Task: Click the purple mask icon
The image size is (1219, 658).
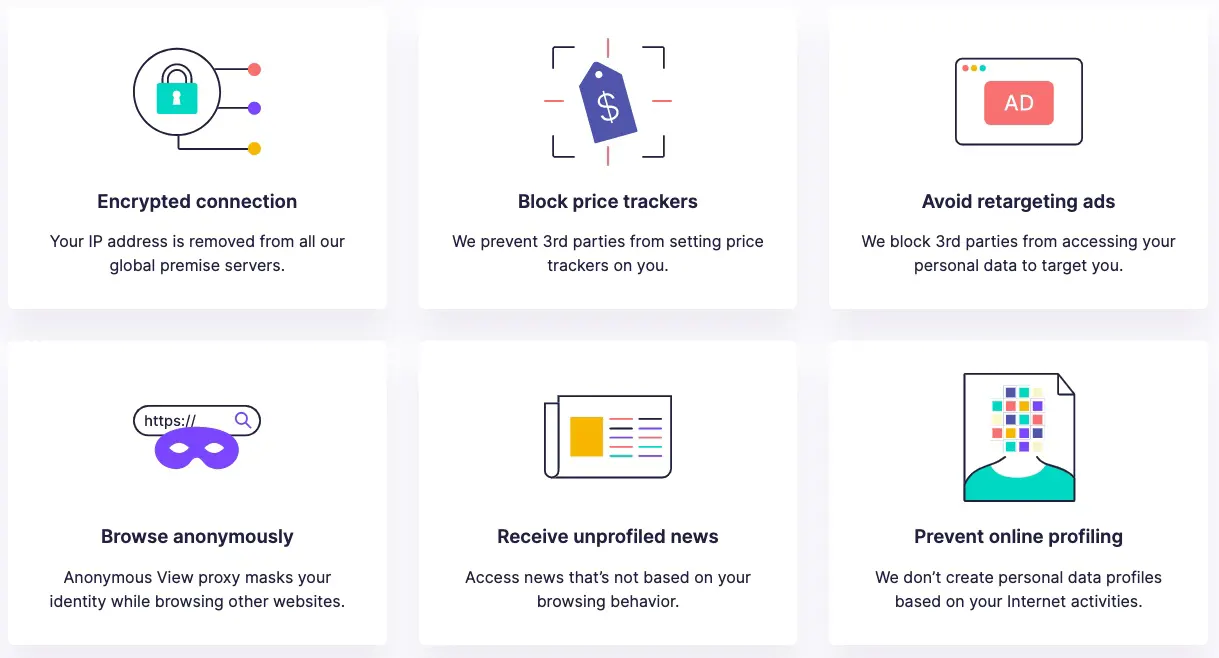Action: 197,449
